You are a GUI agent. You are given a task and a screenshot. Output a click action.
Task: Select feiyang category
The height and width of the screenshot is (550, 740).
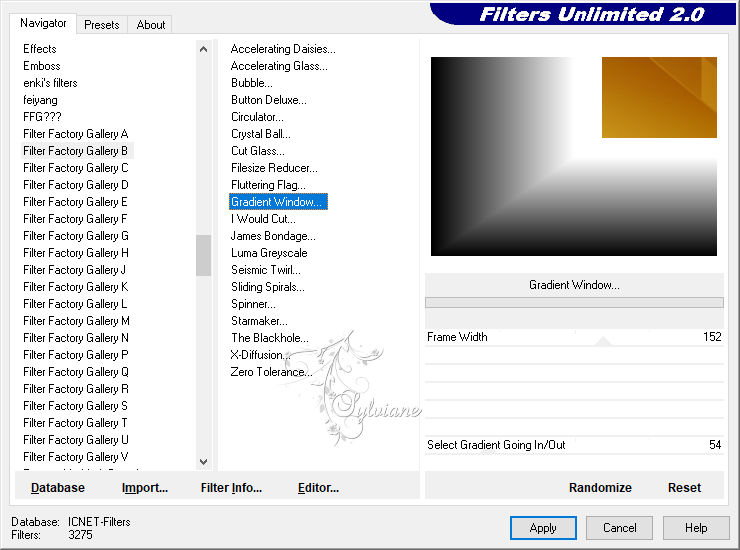point(41,100)
